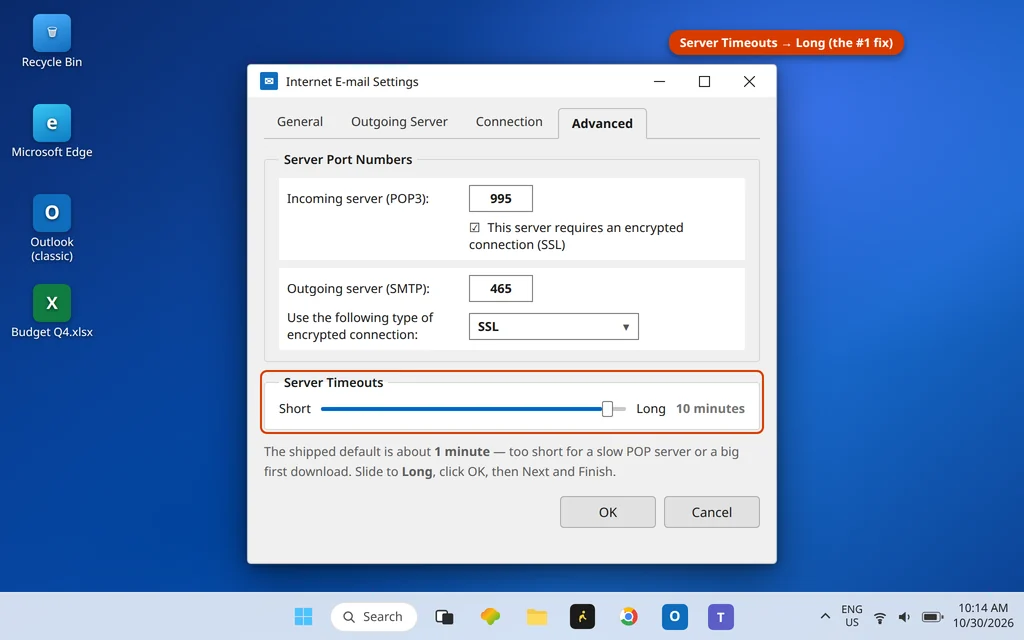Show hidden system tray icons
The image size is (1024, 640).
click(x=825, y=616)
